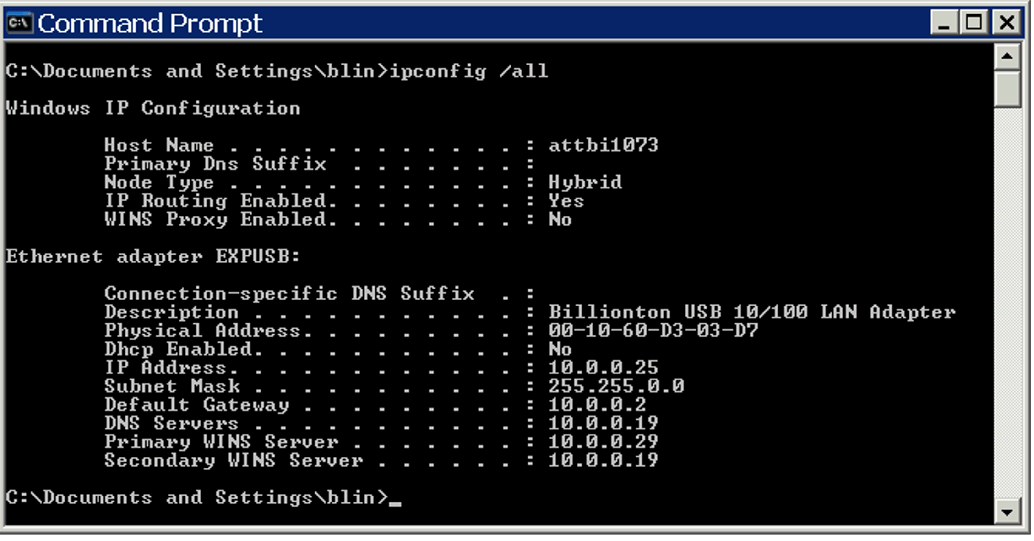Maximize the Command Prompt window

(974, 23)
